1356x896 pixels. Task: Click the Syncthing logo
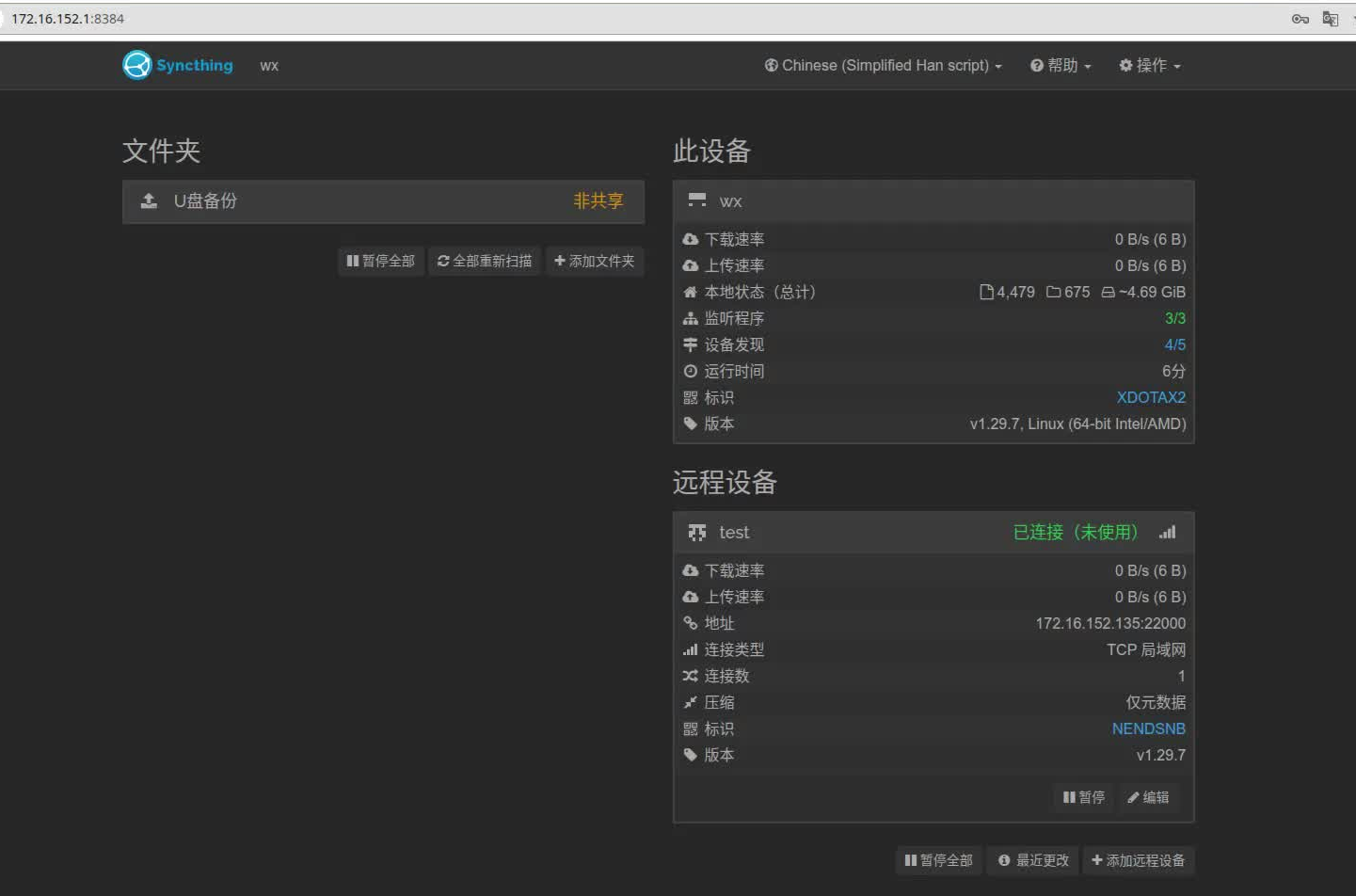pyautogui.click(x=137, y=65)
